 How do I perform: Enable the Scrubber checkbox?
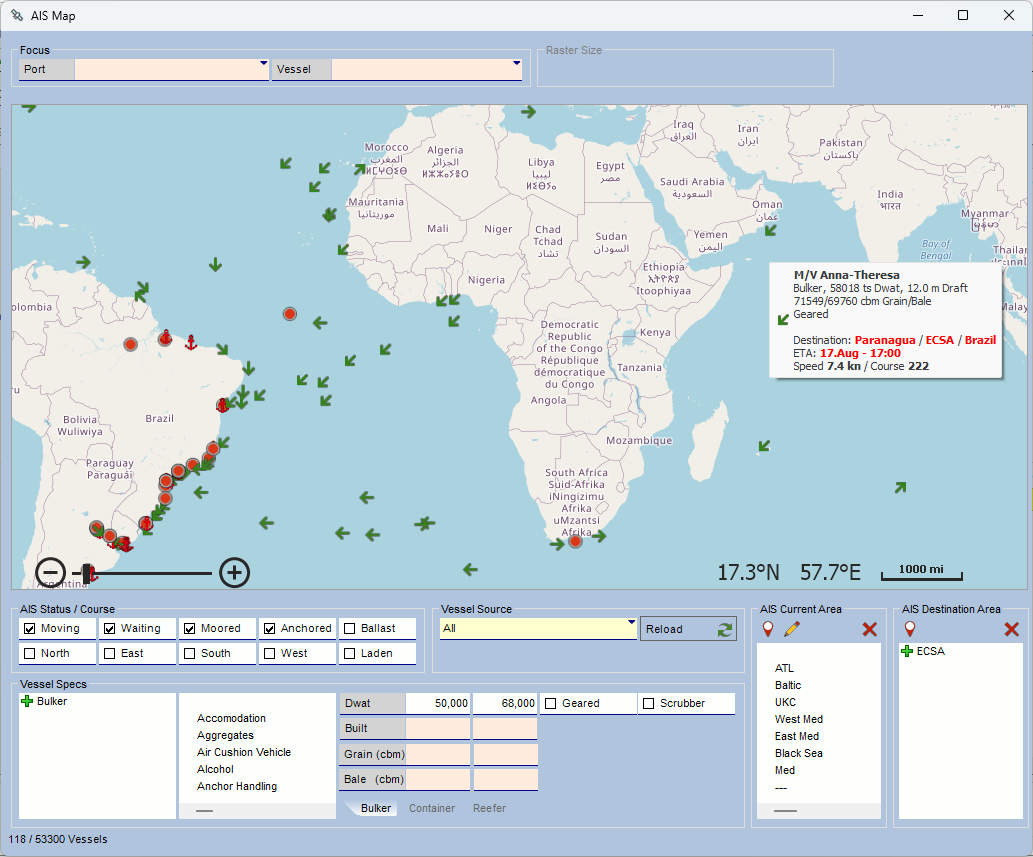648,704
